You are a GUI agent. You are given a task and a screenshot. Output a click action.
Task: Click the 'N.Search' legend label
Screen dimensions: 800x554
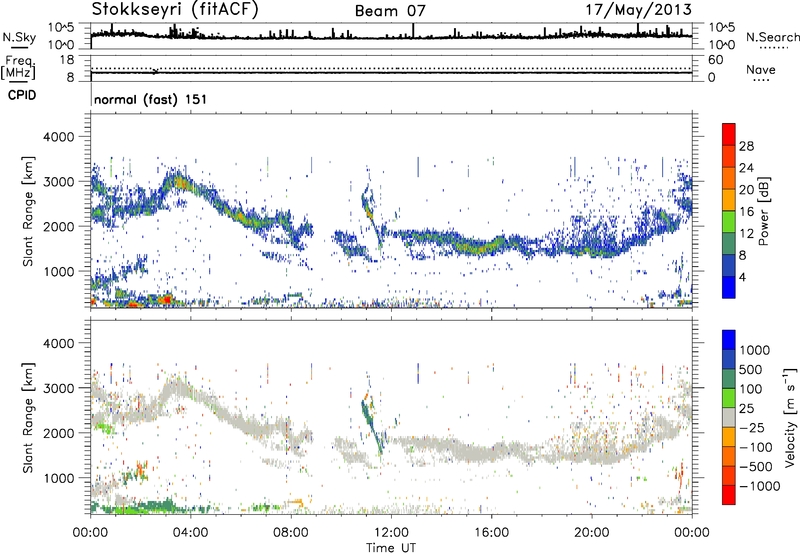tap(772, 37)
